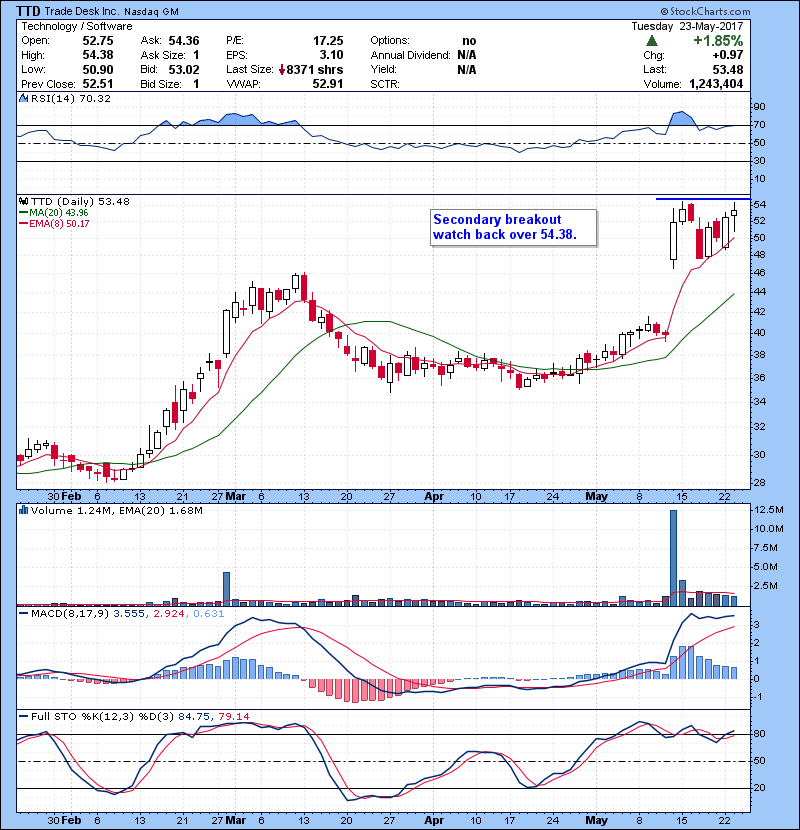Click the Options value 'no'
Screen dimensions: 800x830
[x=469, y=41]
